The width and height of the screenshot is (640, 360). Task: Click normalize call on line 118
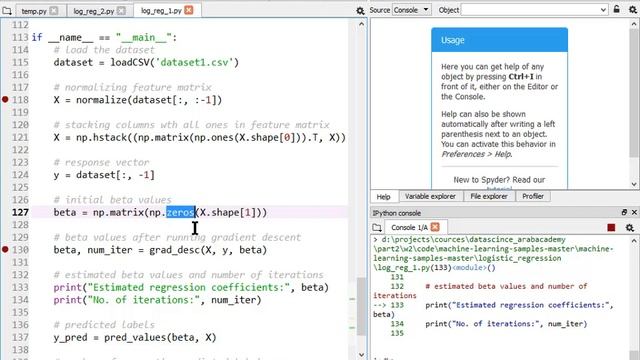[101, 100]
